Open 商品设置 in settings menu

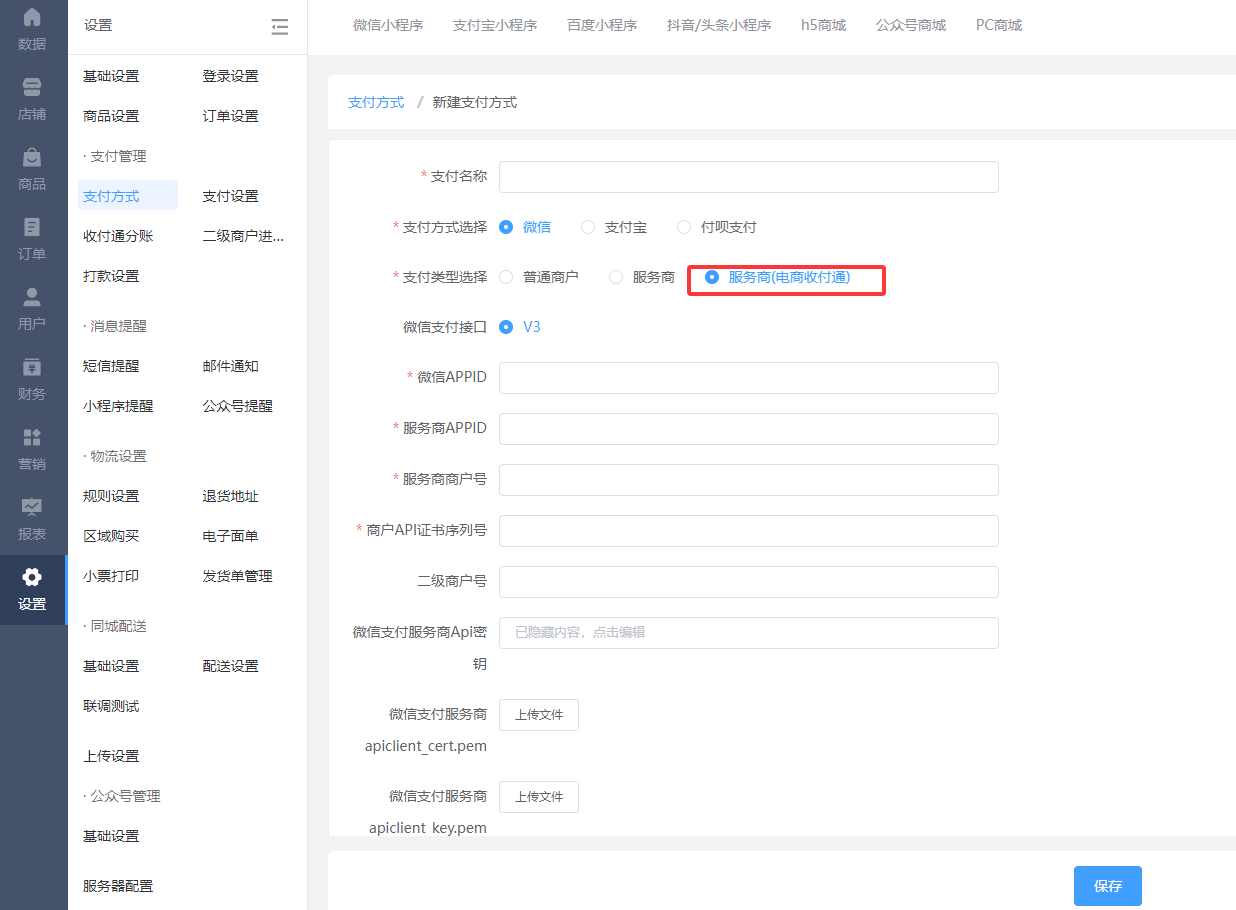(x=111, y=116)
